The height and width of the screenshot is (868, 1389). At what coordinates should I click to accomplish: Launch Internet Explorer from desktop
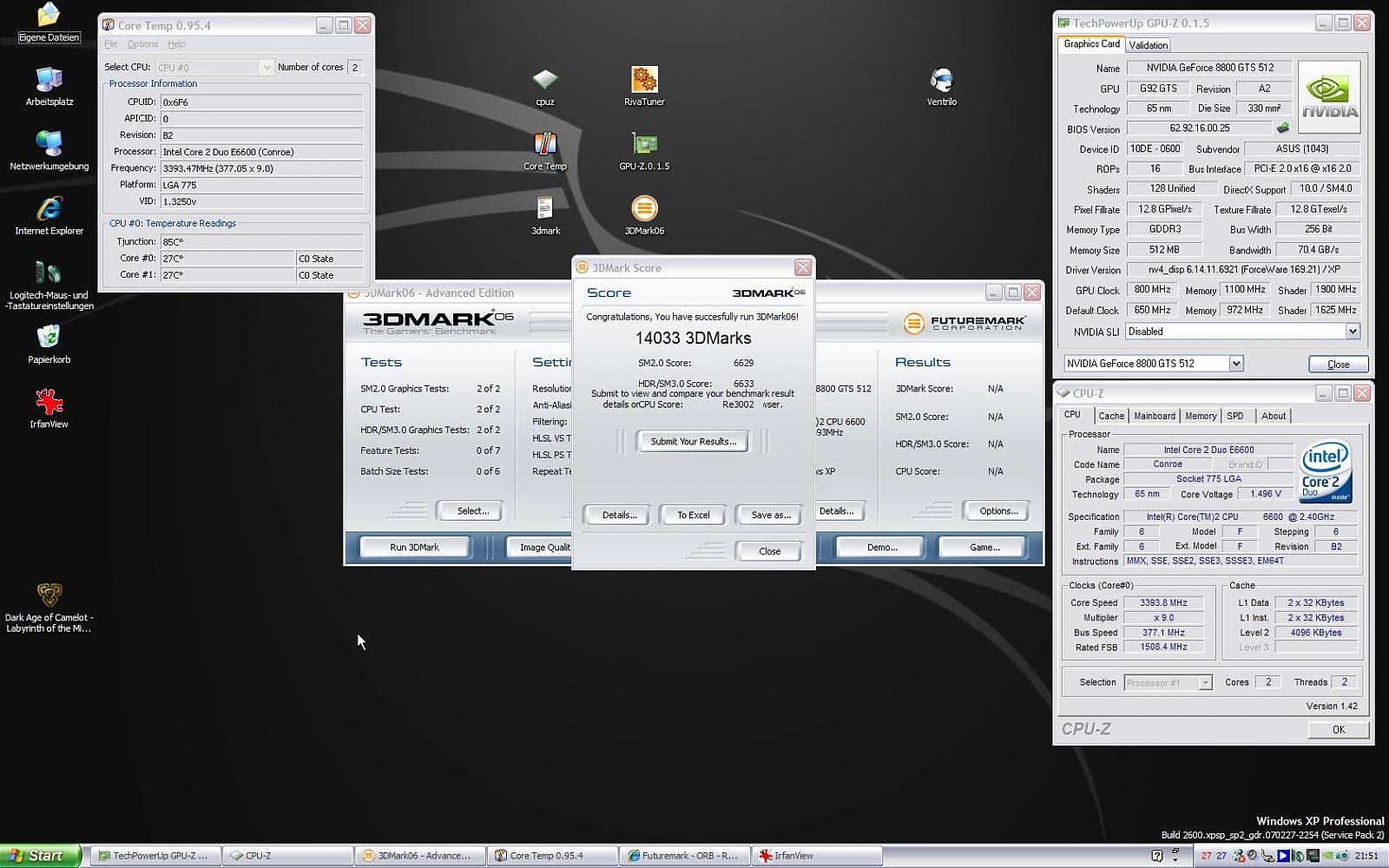[x=49, y=214]
